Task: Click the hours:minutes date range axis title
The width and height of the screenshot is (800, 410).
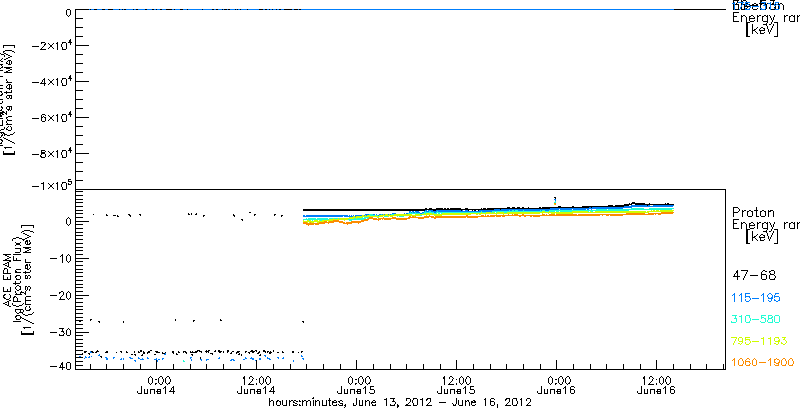Action: 401,403
